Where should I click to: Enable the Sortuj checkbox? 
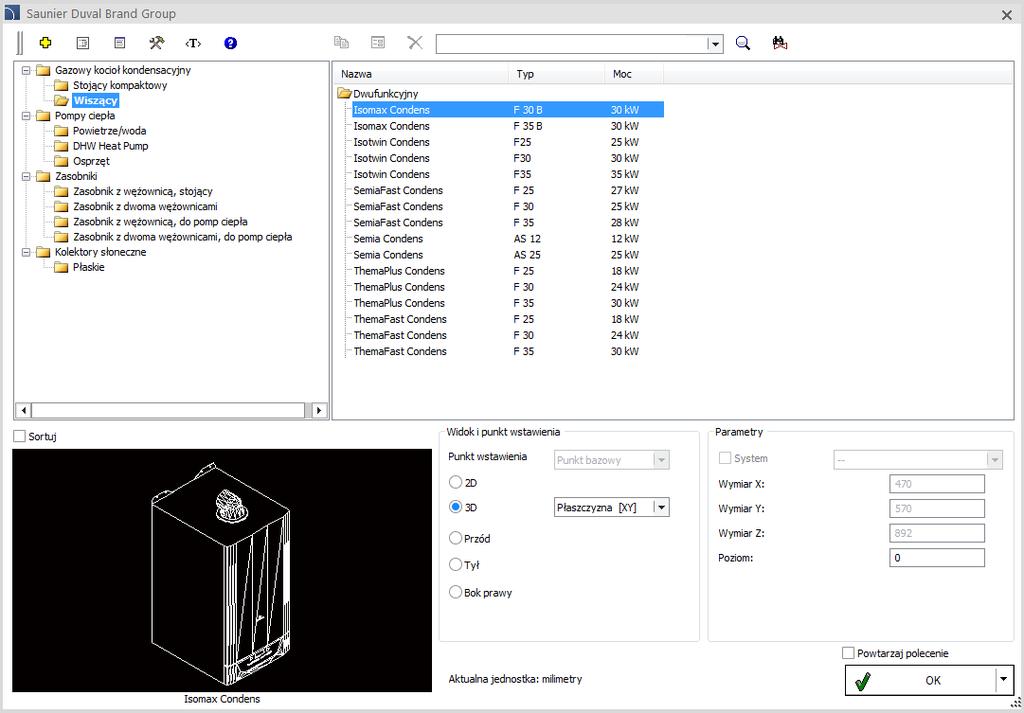click(x=20, y=436)
